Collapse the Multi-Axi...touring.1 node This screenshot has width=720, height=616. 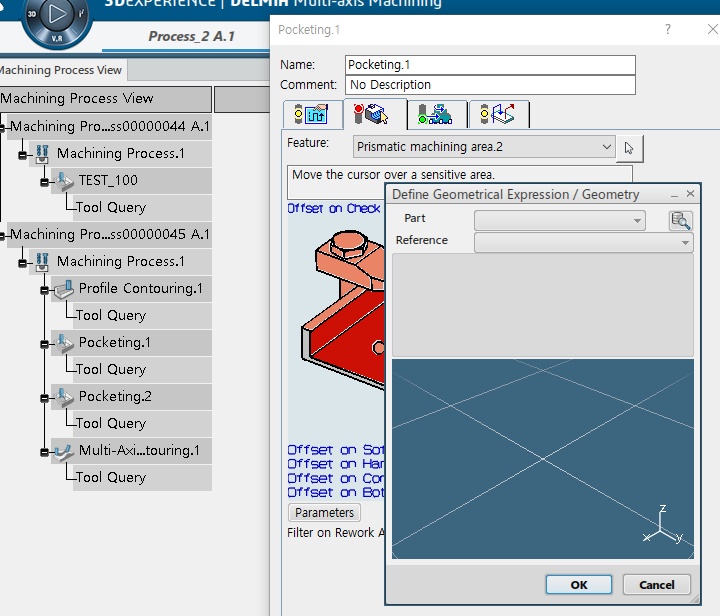[x=45, y=452]
